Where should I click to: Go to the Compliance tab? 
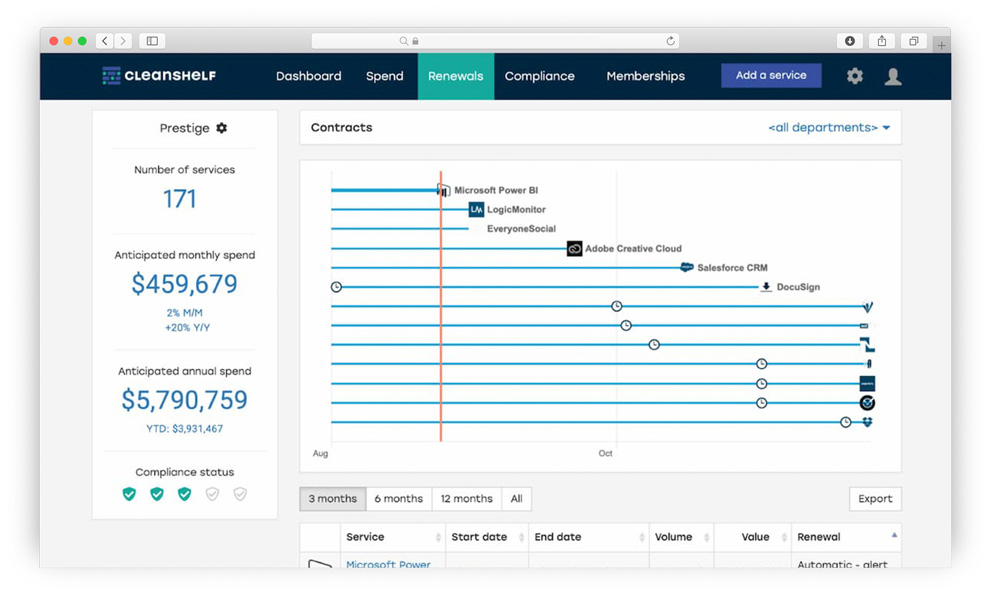(540, 76)
